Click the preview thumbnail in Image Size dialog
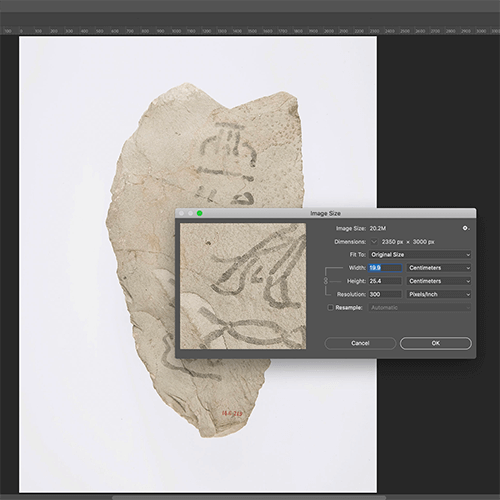 point(243,286)
